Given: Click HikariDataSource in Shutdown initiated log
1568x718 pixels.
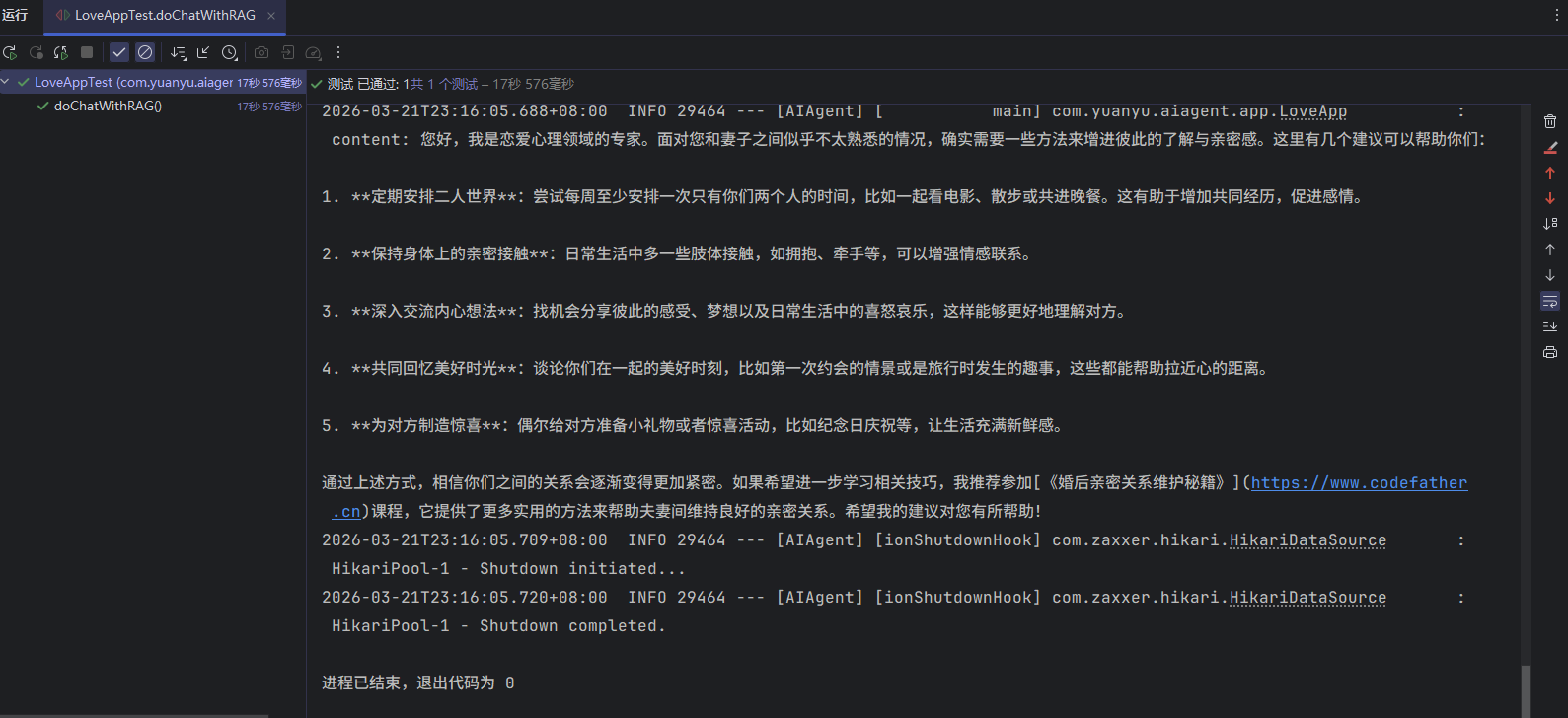Looking at the screenshot, I should [x=1307, y=539].
